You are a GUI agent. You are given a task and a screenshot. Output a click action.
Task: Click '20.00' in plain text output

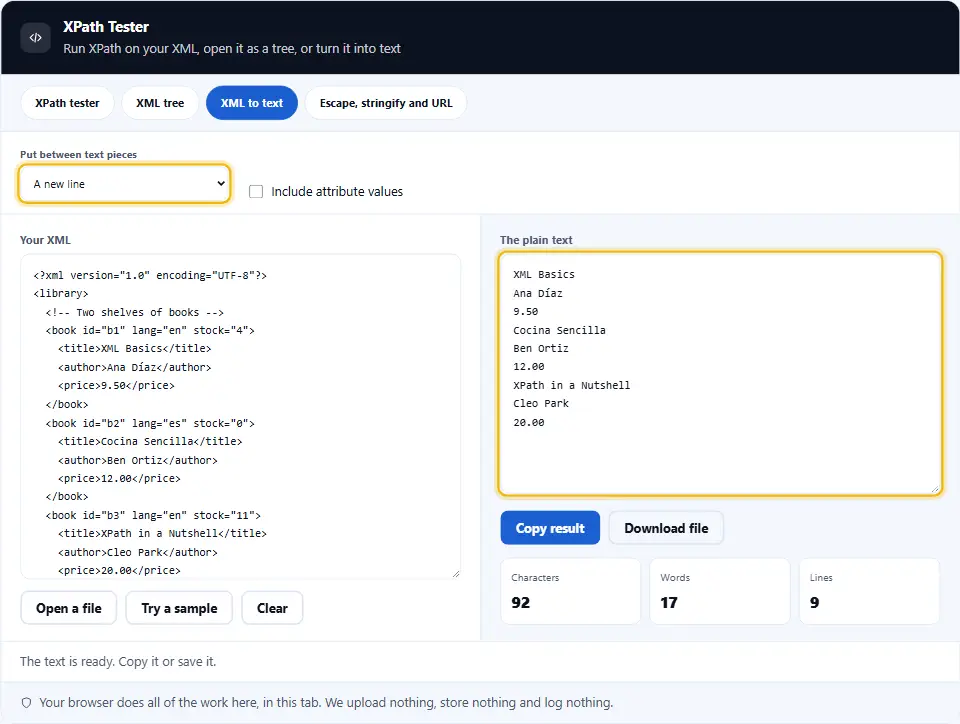[x=528, y=423]
